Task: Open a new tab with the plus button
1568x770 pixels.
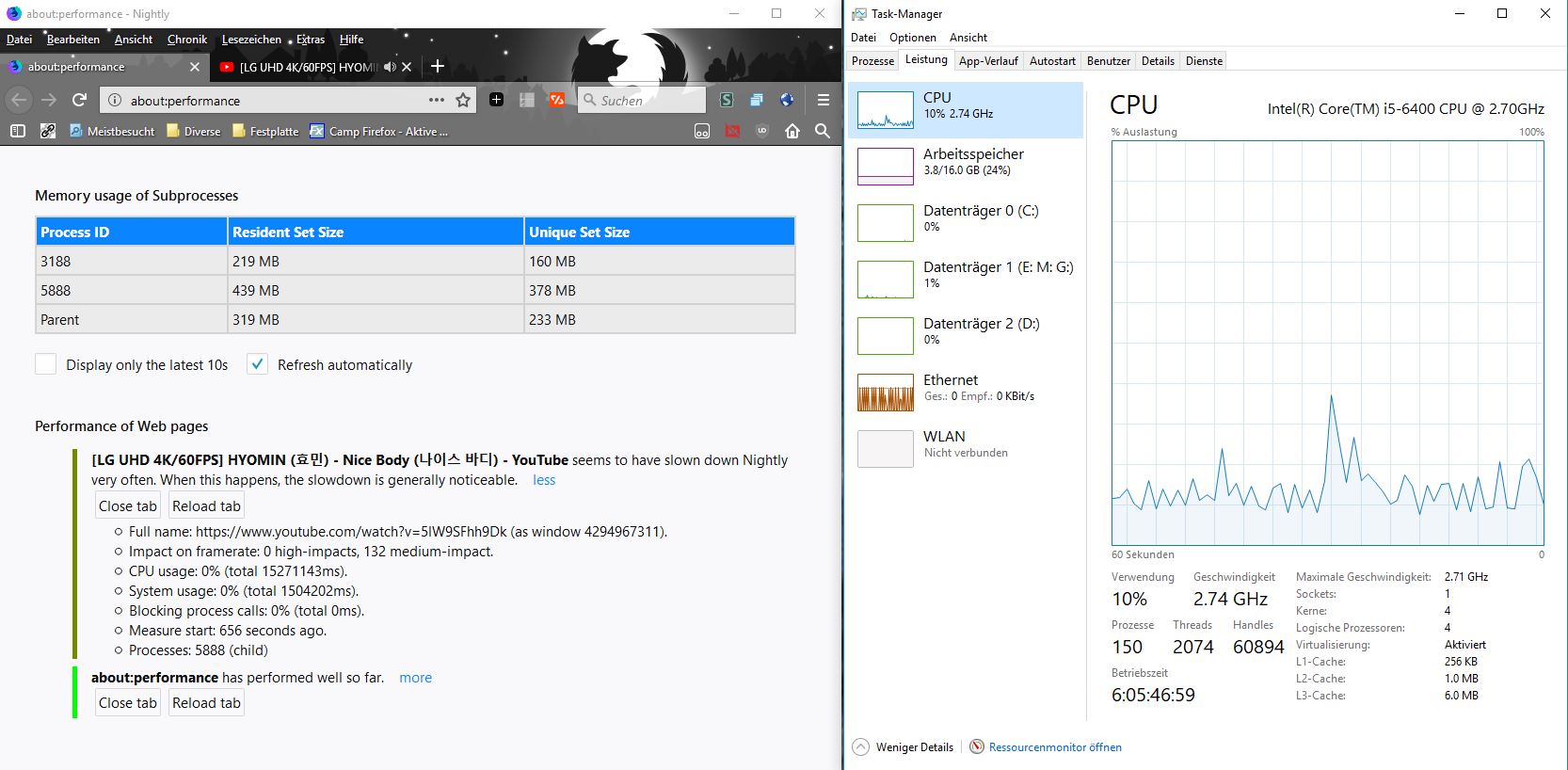Action: click(437, 67)
